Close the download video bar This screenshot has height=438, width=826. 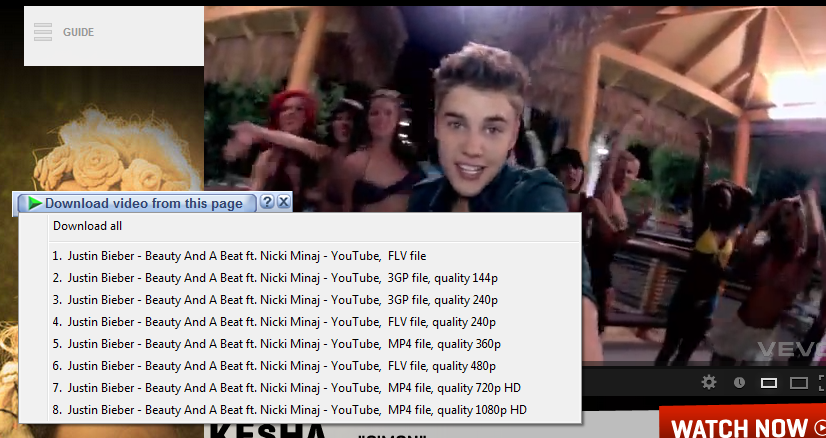(284, 201)
